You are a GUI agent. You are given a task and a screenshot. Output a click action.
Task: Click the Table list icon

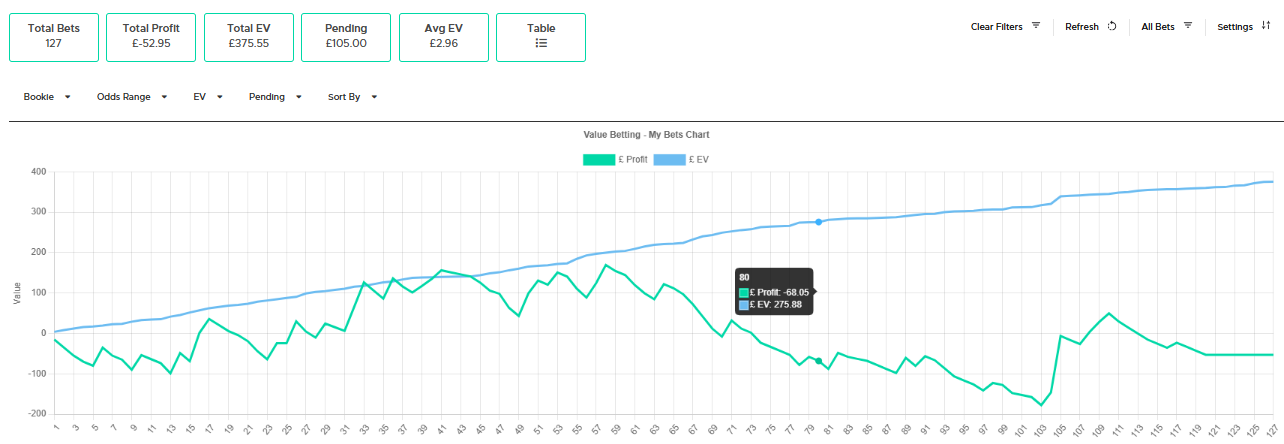click(x=541, y=44)
